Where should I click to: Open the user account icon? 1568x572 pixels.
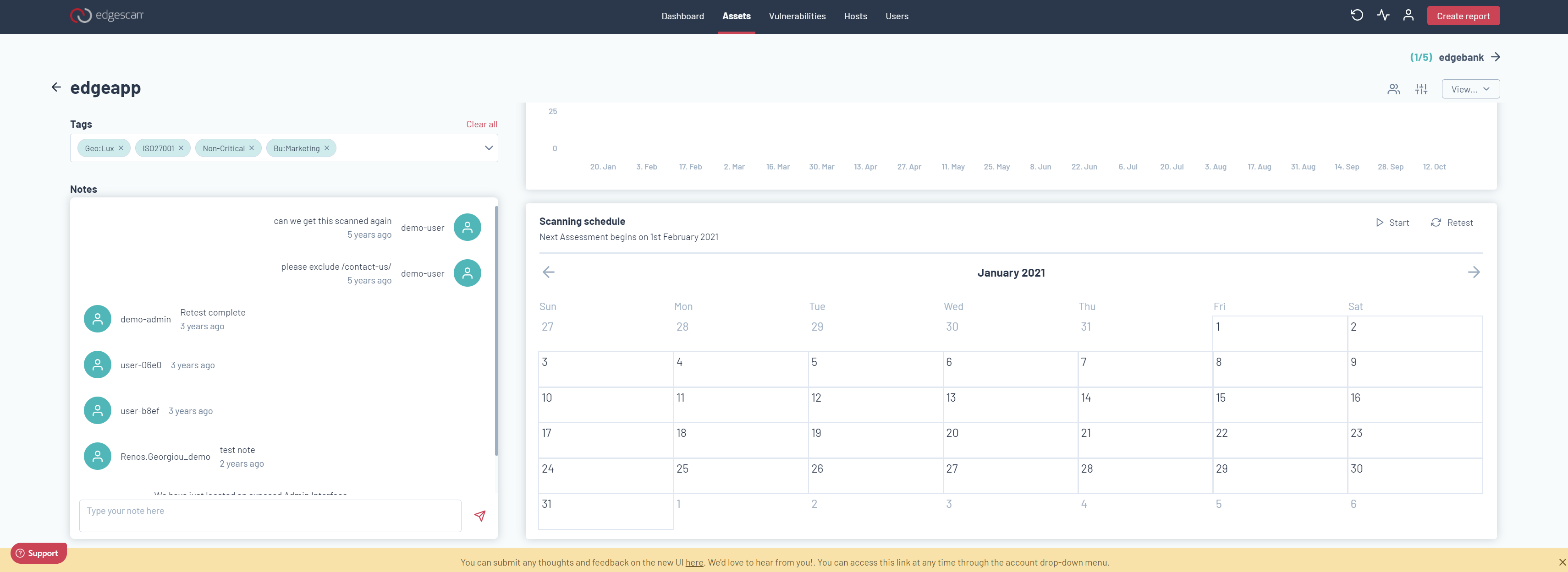click(1408, 15)
